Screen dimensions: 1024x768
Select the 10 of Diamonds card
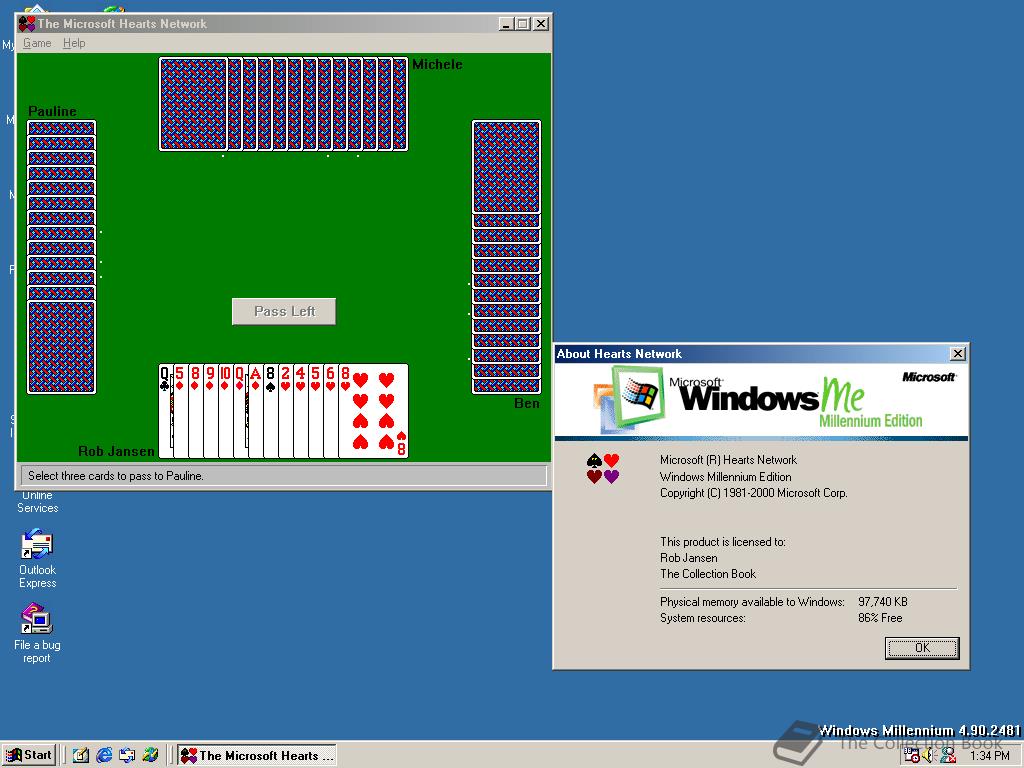pyautogui.click(x=225, y=411)
